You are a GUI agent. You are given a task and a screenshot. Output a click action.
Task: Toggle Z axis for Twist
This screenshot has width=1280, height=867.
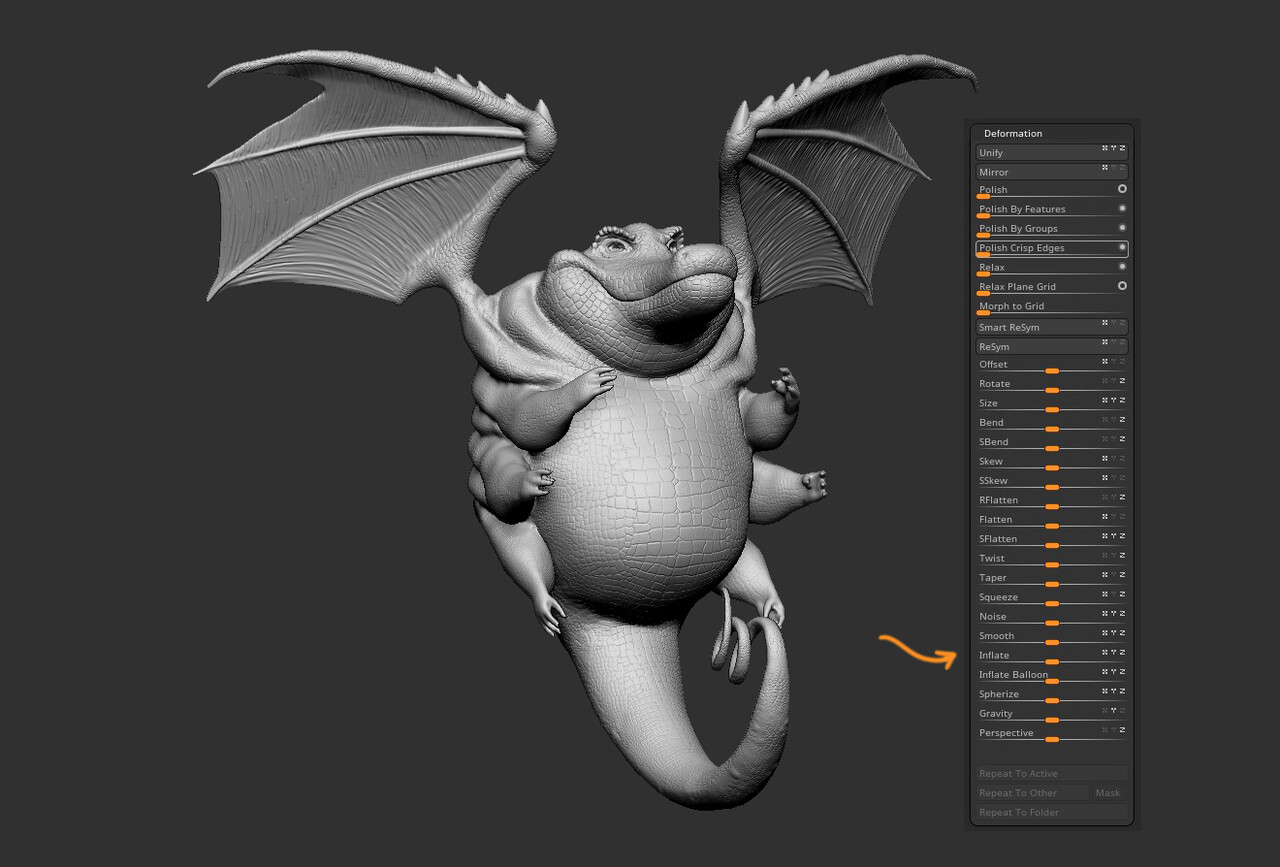(x=1122, y=555)
